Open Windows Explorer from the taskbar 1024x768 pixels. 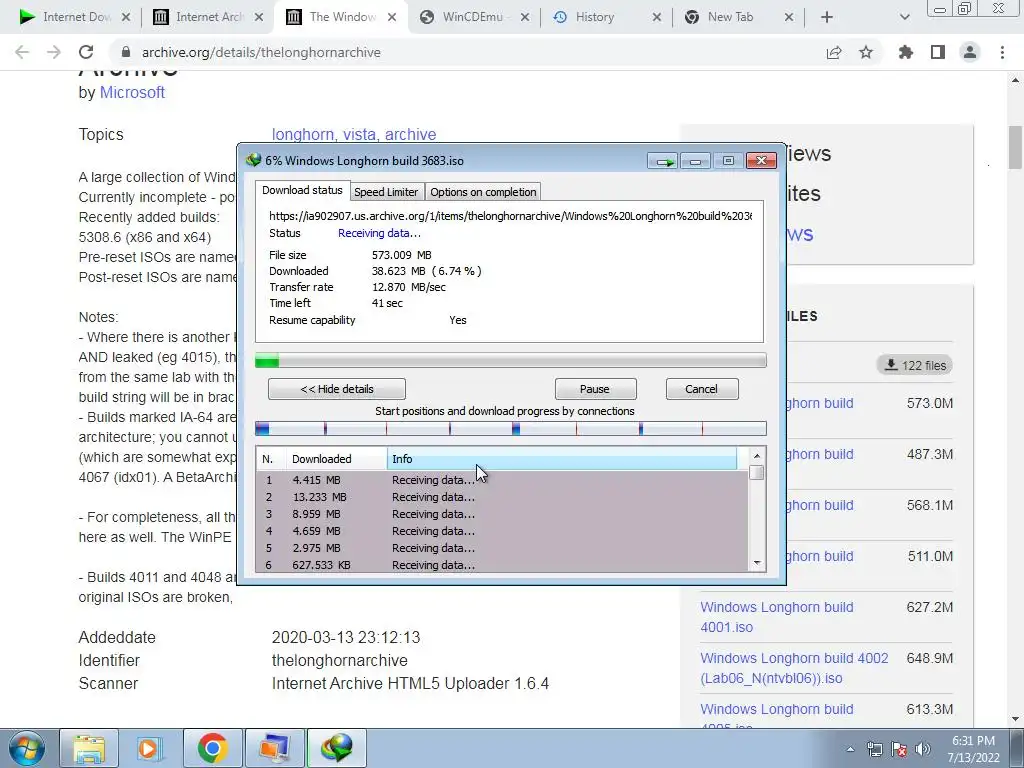coord(89,748)
